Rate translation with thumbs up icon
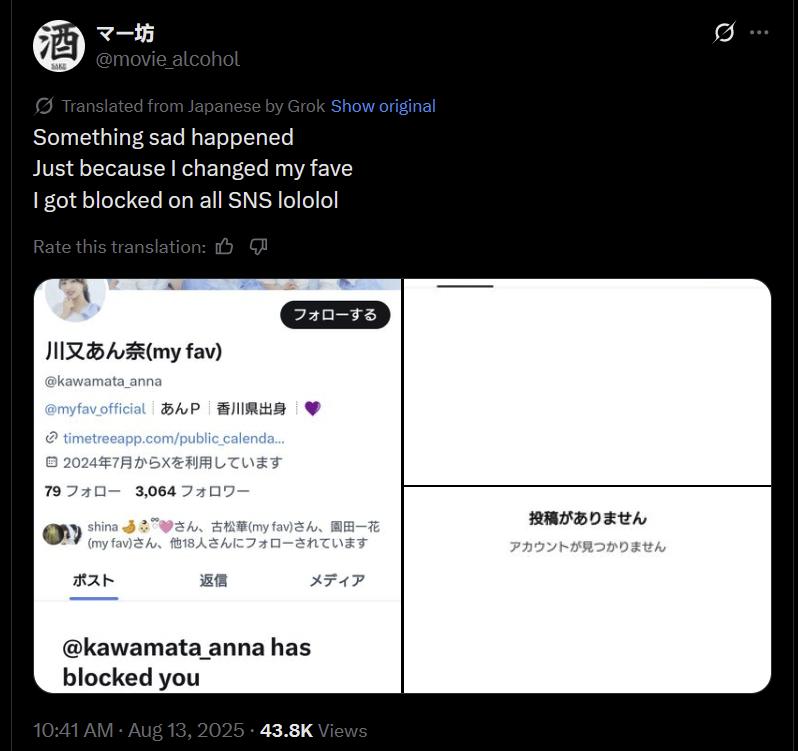798x751 pixels. 224,247
